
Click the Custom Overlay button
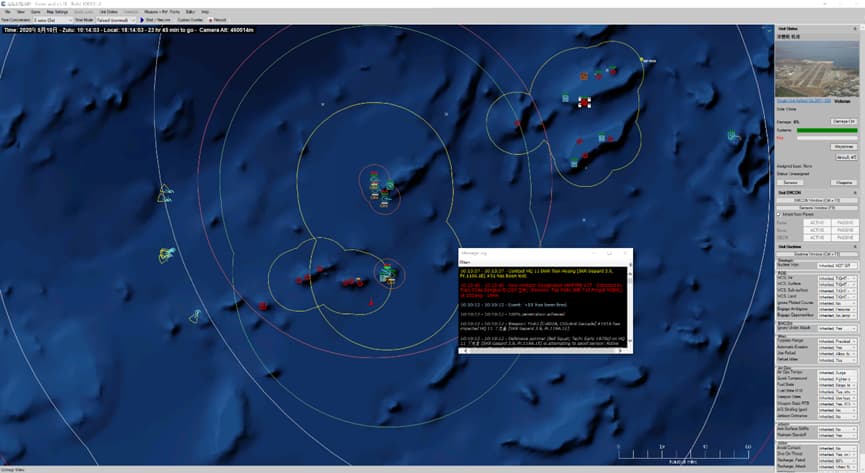pyautogui.click(x=190, y=20)
